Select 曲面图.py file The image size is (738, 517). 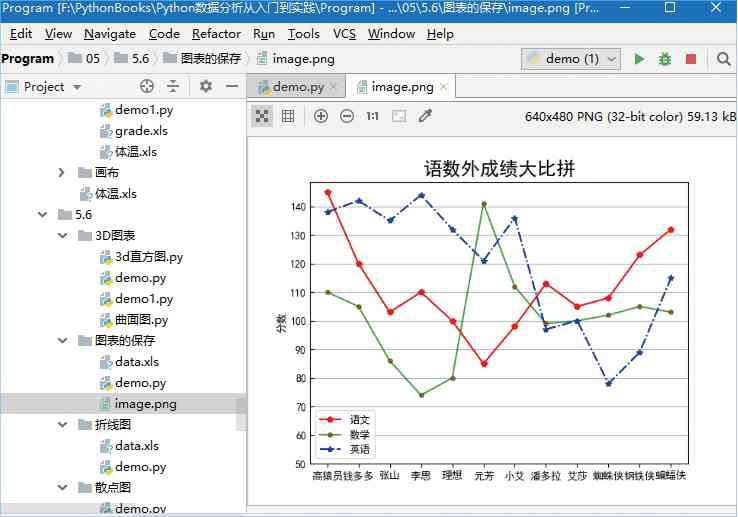click(x=134, y=320)
